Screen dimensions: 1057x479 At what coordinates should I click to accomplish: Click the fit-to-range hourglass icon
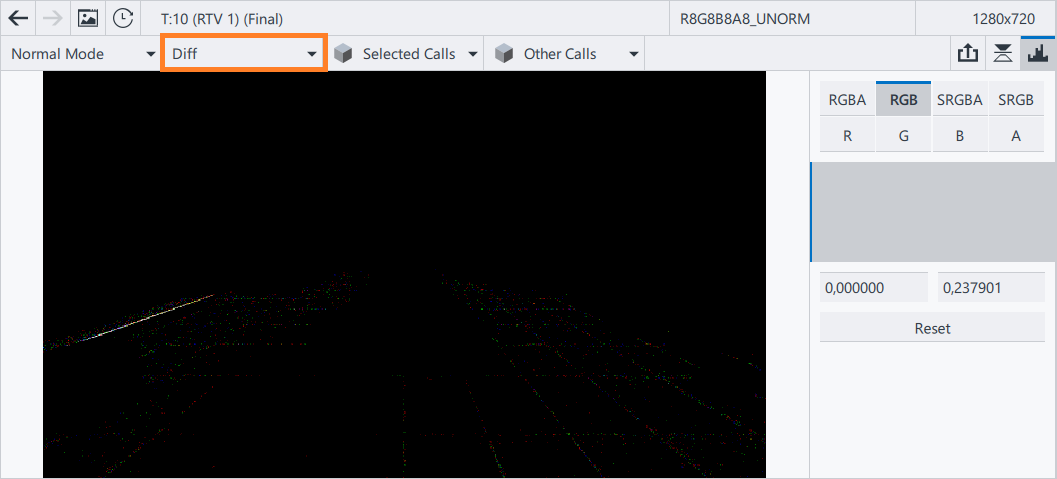pos(1003,54)
